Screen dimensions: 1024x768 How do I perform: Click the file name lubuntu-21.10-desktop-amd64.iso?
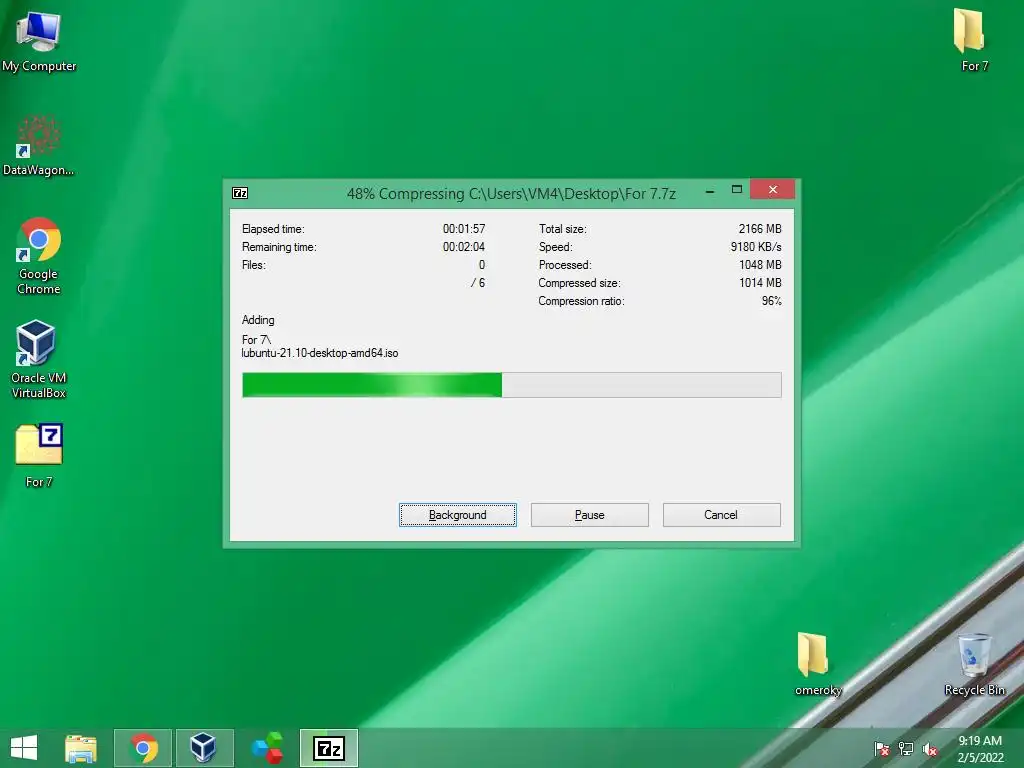(x=319, y=353)
